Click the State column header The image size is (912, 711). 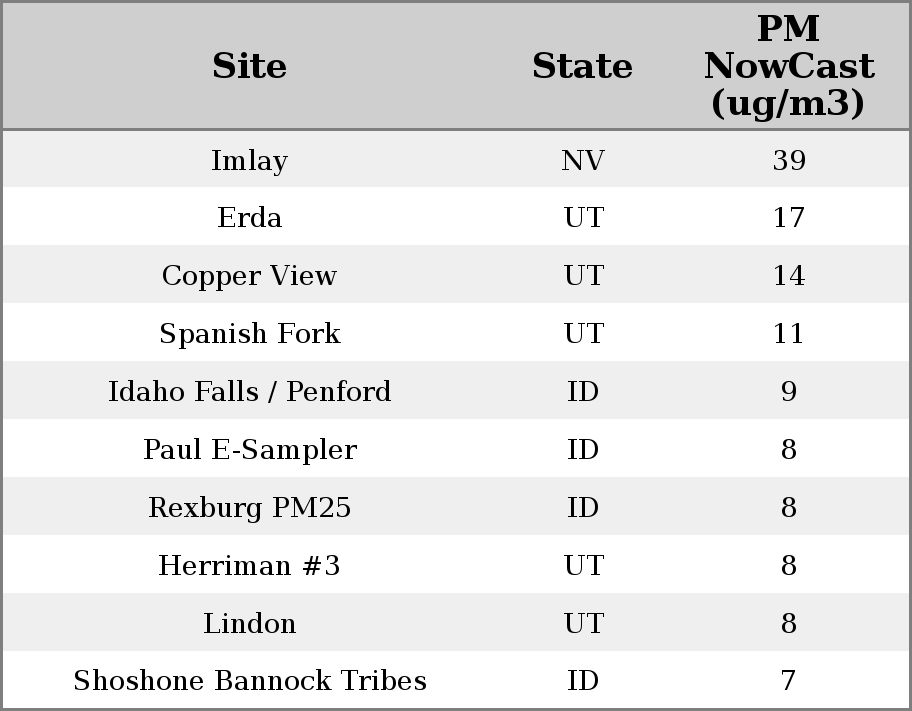click(x=582, y=66)
